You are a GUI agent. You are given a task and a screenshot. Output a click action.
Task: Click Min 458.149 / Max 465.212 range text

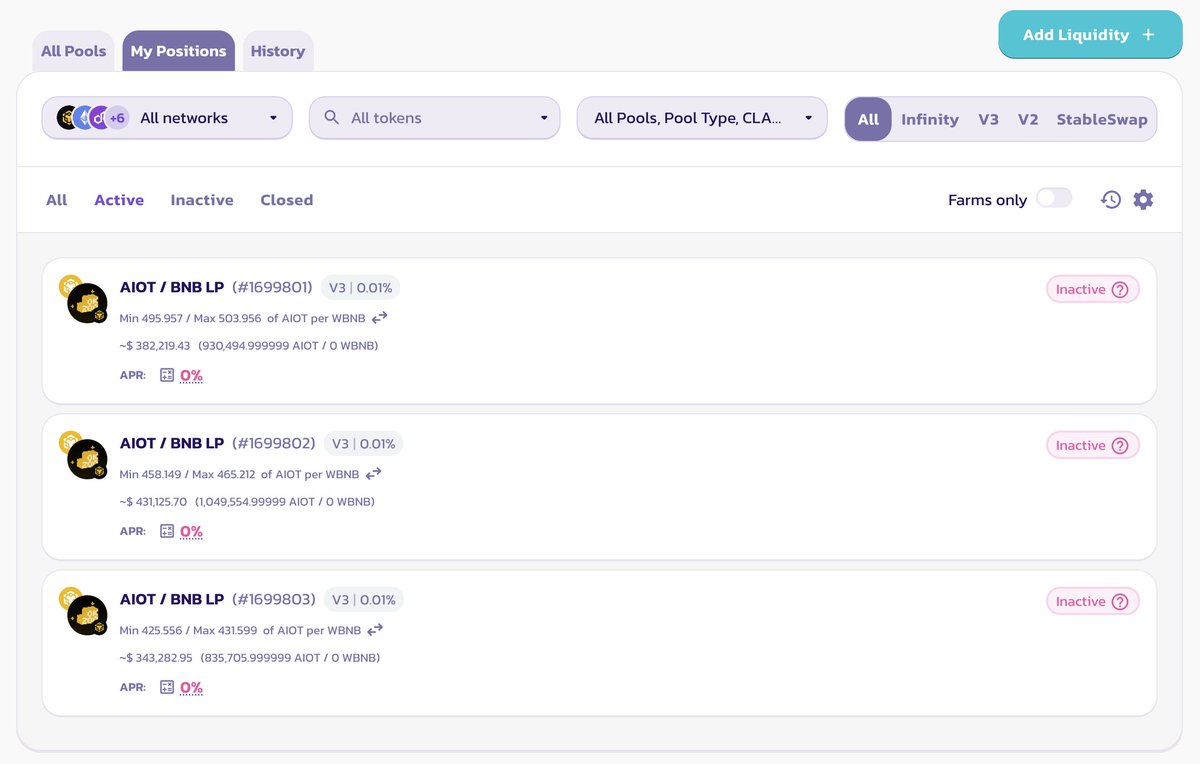[188, 474]
